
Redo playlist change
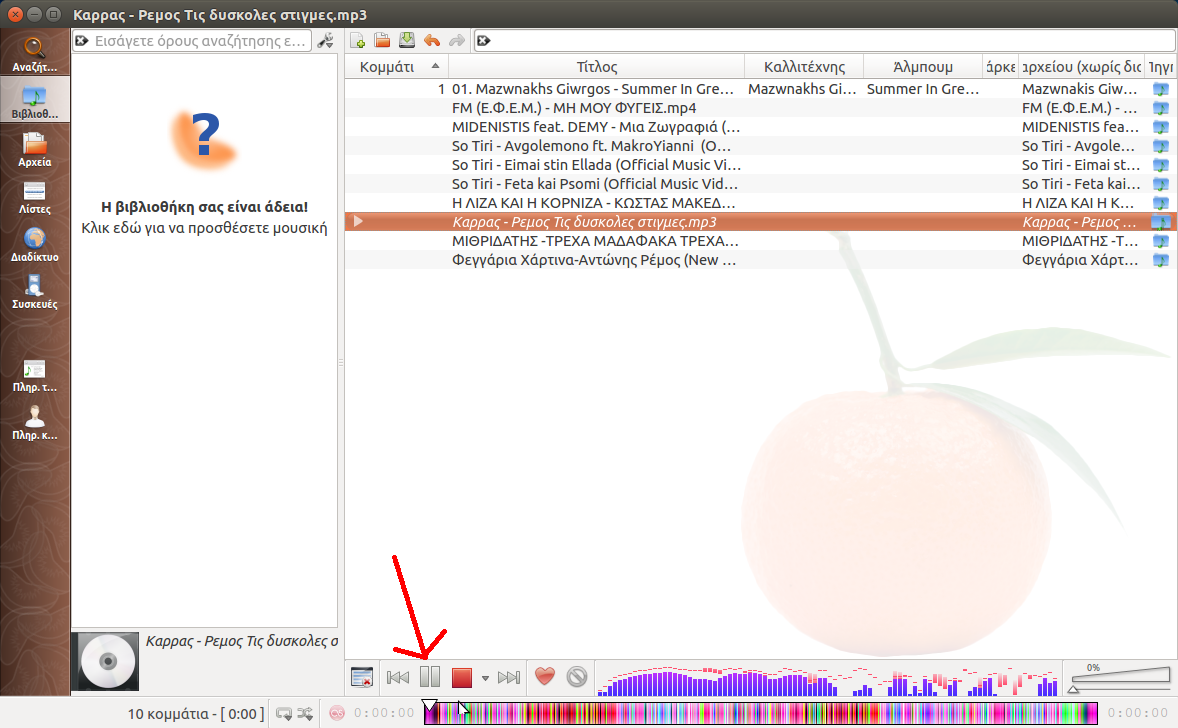457,41
